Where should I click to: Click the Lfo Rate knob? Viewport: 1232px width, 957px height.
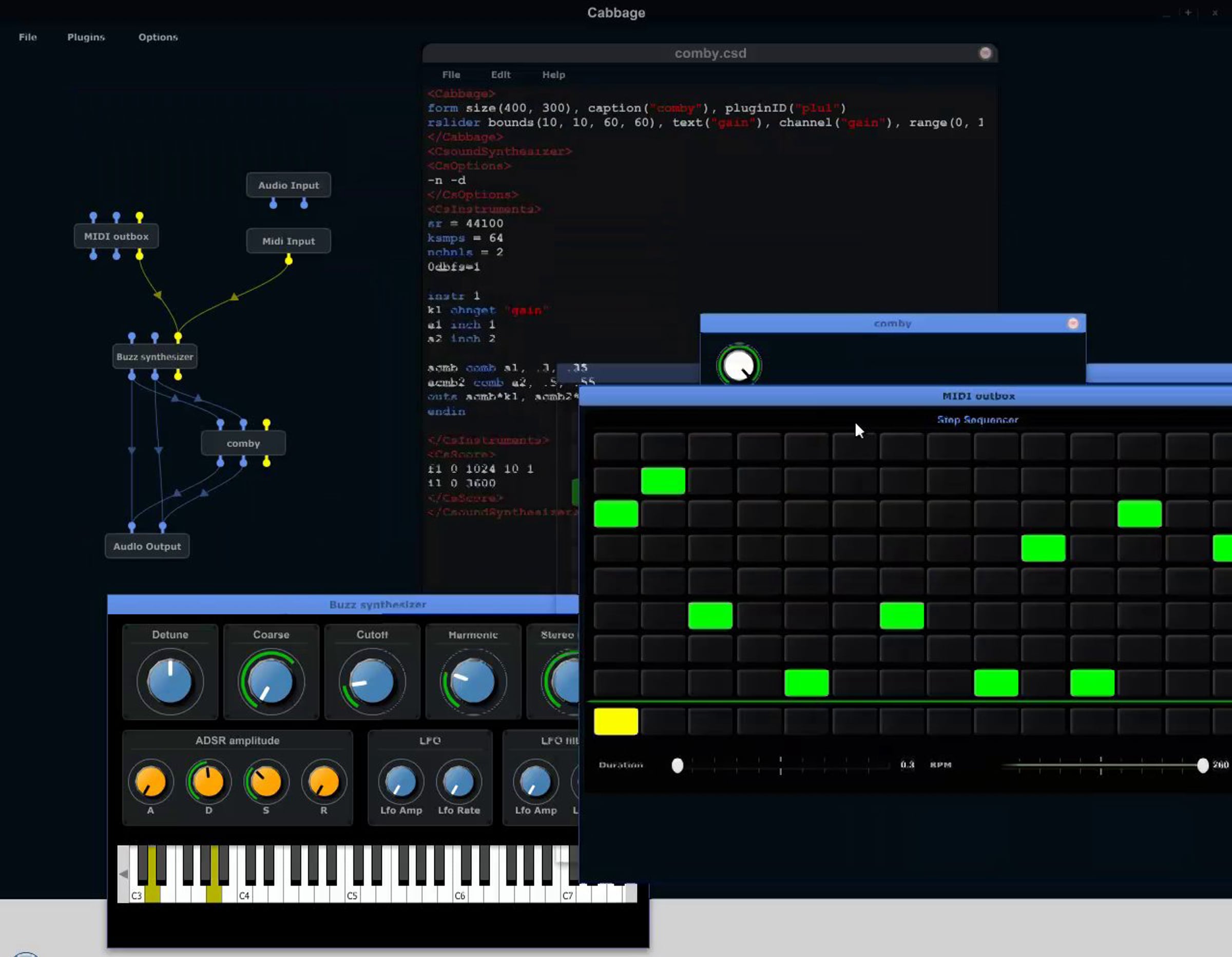458,782
